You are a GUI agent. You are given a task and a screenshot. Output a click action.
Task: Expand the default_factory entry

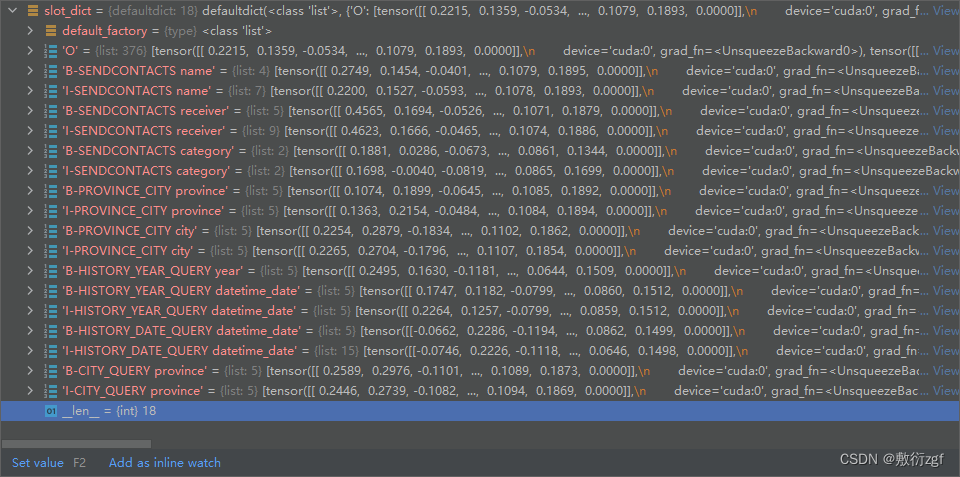pyautogui.click(x=31, y=31)
